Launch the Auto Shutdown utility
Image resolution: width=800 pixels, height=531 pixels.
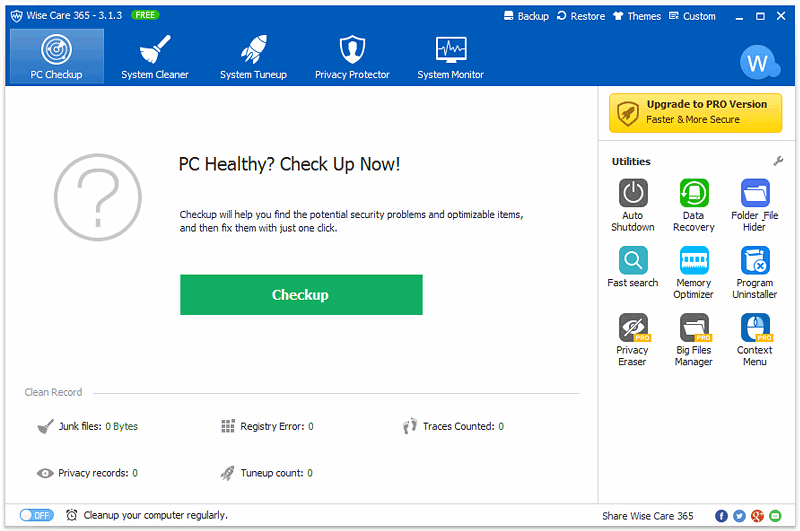(633, 205)
